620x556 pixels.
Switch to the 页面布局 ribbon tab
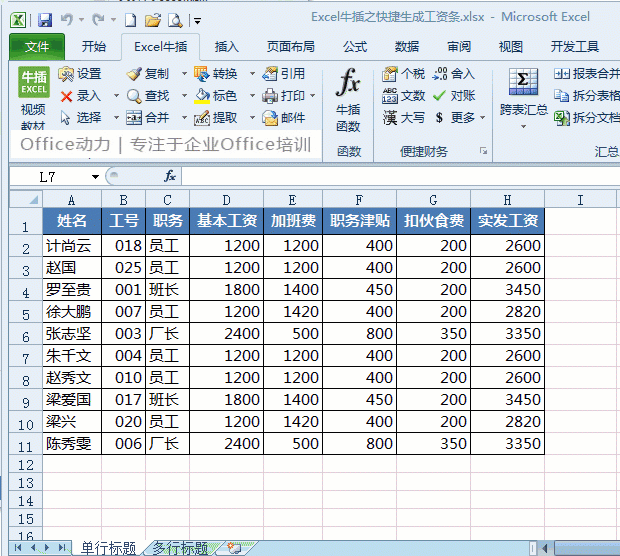291,47
